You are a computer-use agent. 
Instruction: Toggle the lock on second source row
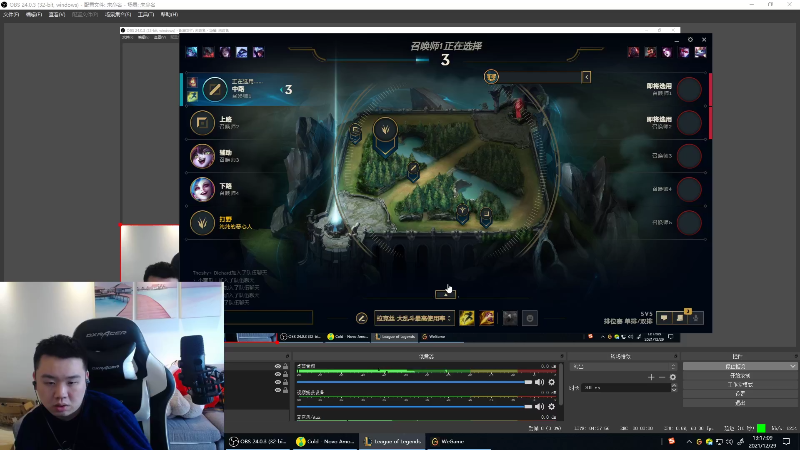pyautogui.click(x=286, y=374)
